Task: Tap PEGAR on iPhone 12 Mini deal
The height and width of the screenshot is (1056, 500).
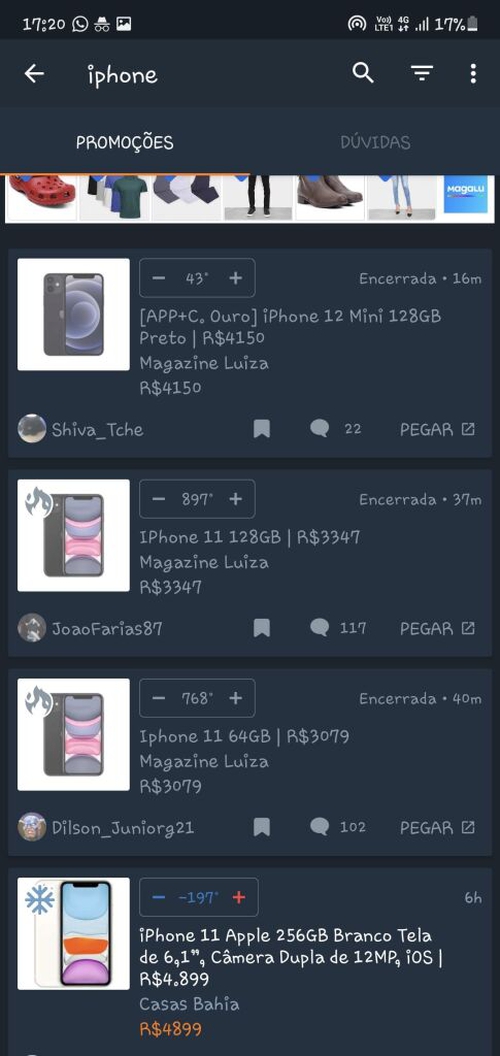Action: (x=437, y=429)
